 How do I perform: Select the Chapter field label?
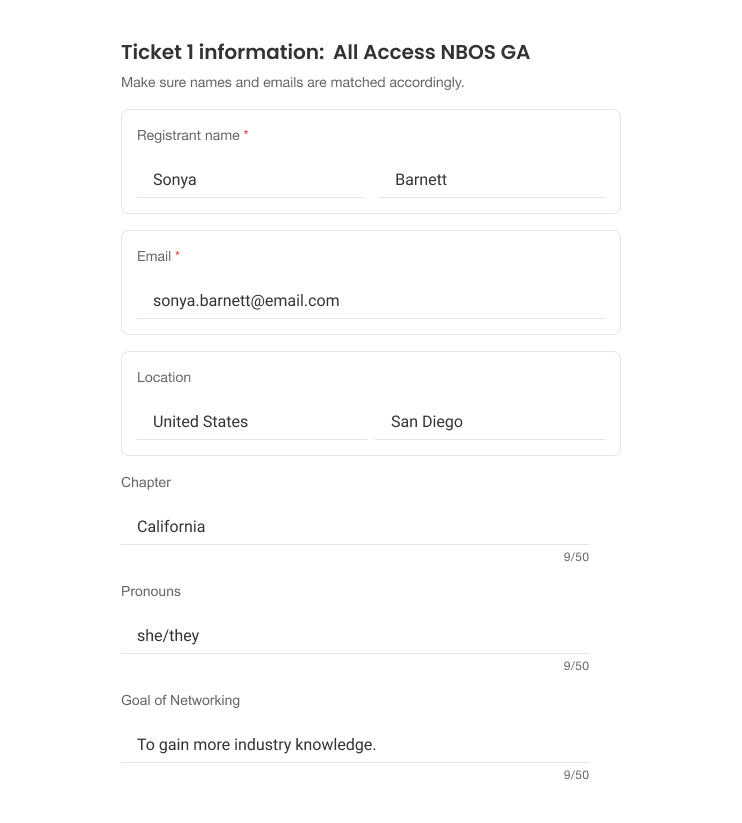coord(146,482)
